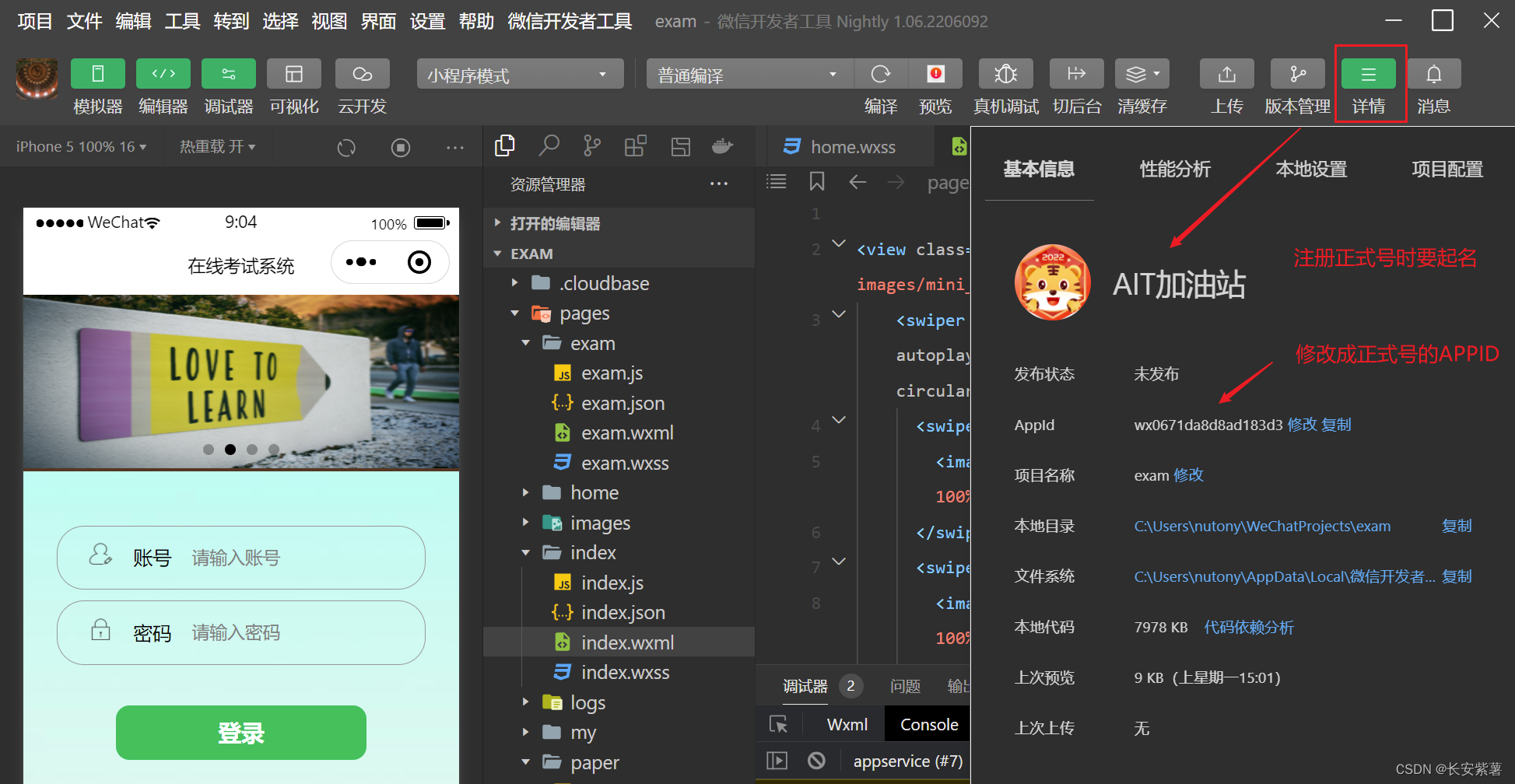Click the compile refresh icon
The width and height of the screenshot is (1515, 784).
tap(881, 74)
